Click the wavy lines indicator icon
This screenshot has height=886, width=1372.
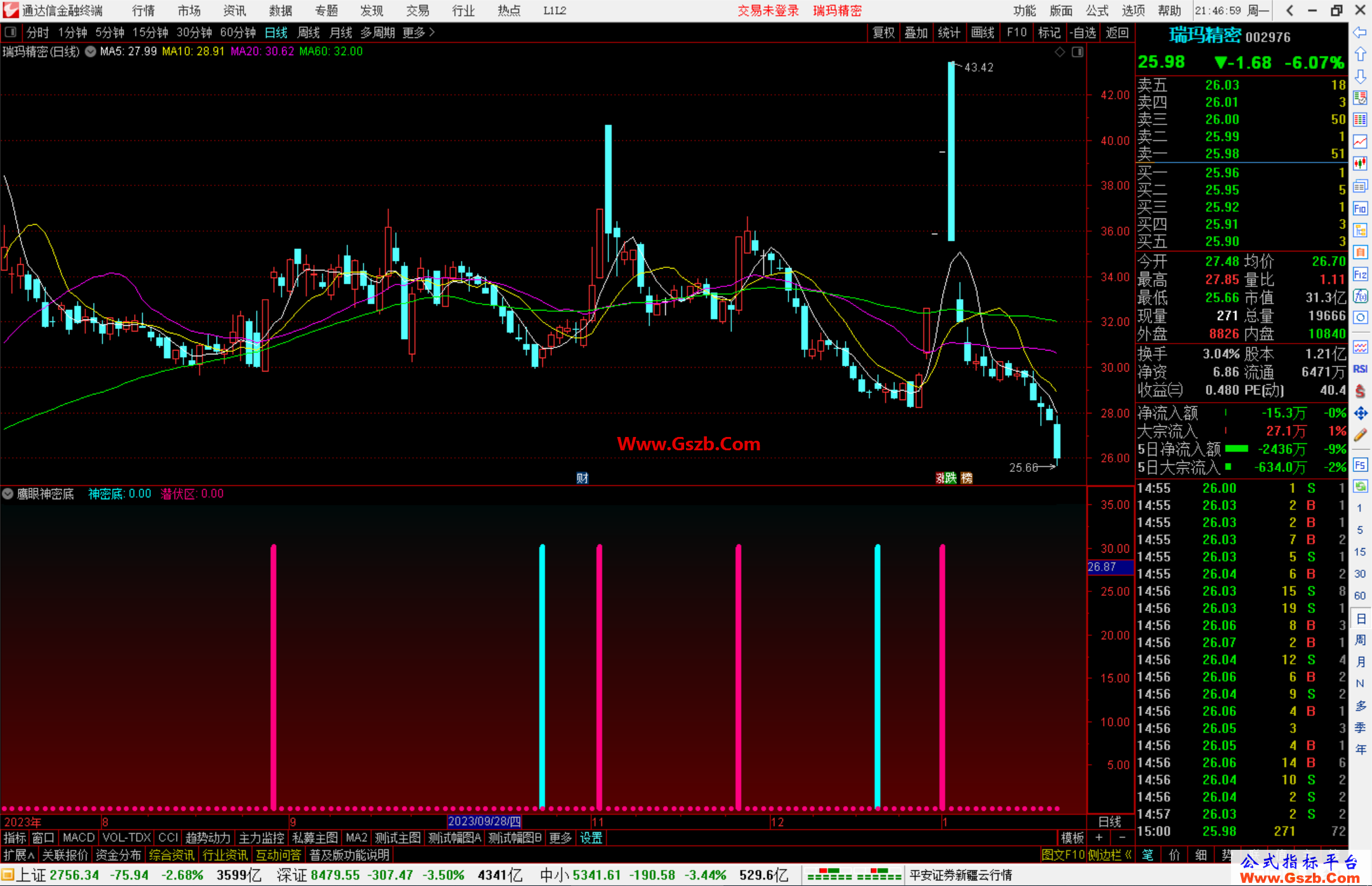pyautogui.click(x=1360, y=347)
